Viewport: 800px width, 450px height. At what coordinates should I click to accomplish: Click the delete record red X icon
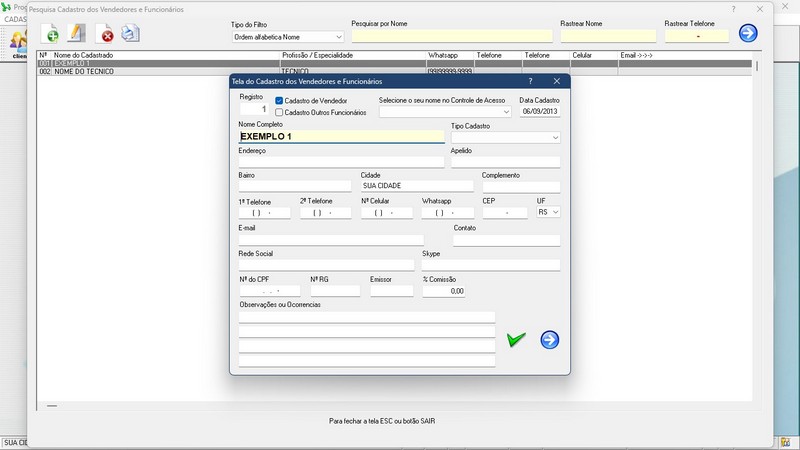(x=103, y=33)
